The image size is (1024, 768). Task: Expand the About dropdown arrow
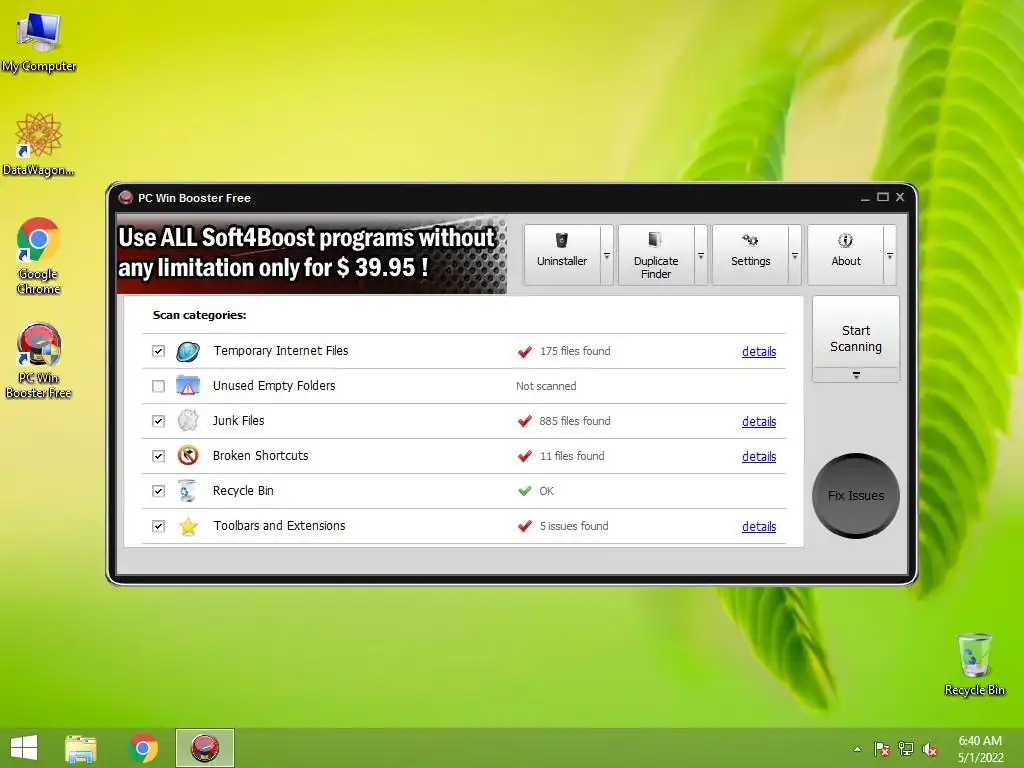pyautogui.click(x=889, y=255)
